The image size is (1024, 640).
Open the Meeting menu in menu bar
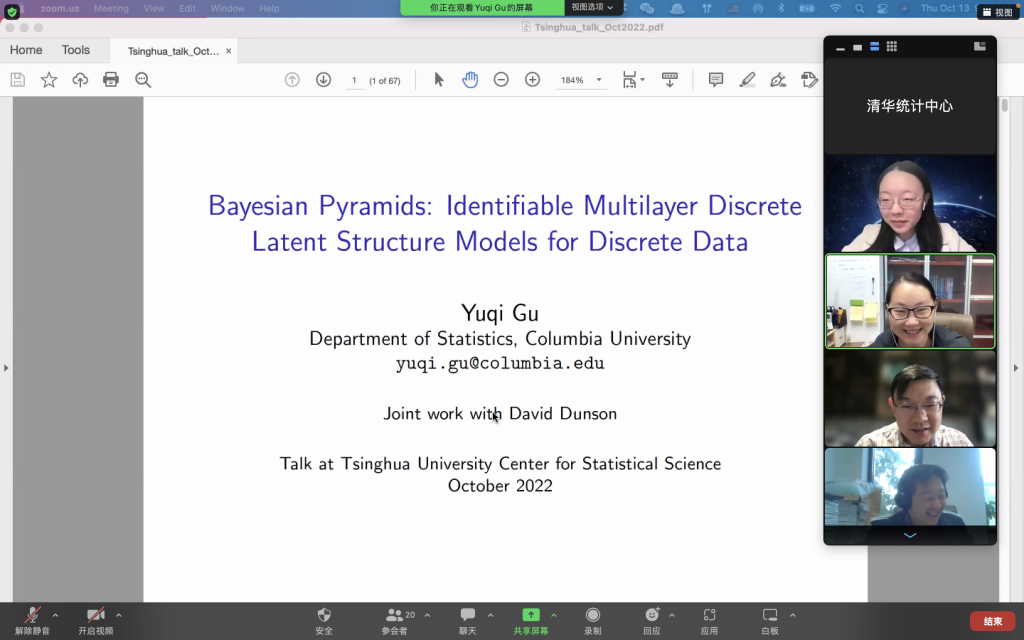pyautogui.click(x=111, y=8)
